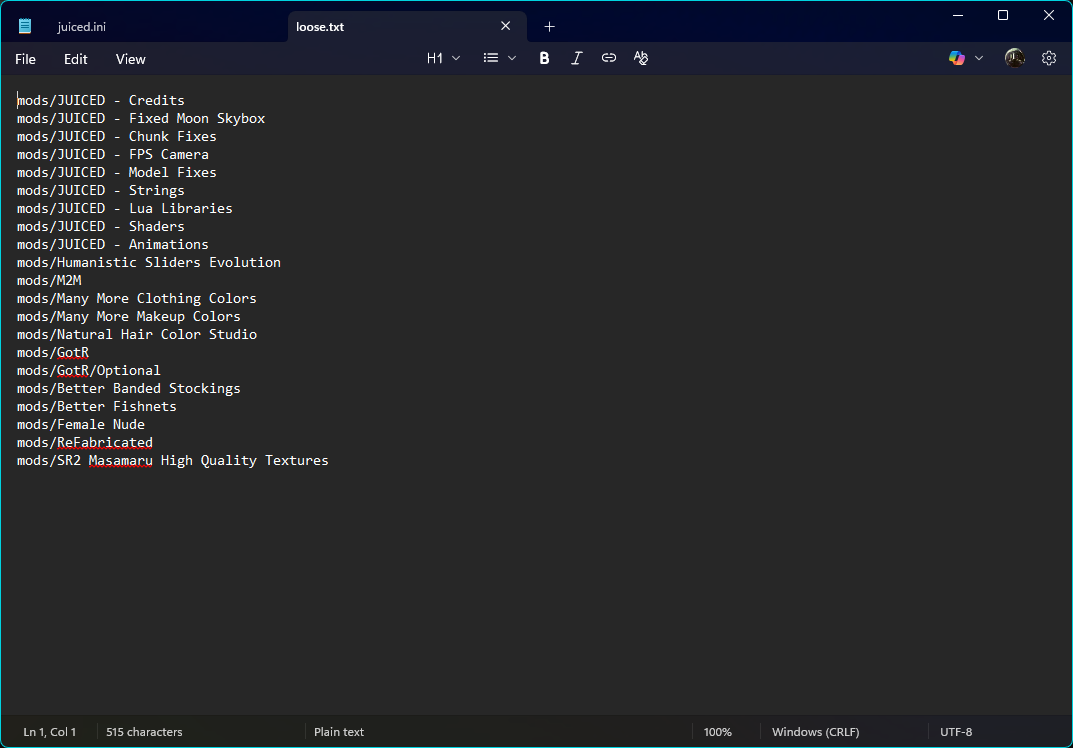Expand the Copilot dropdown arrow
Viewport: 1073px width, 748px height.
[x=979, y=59]
